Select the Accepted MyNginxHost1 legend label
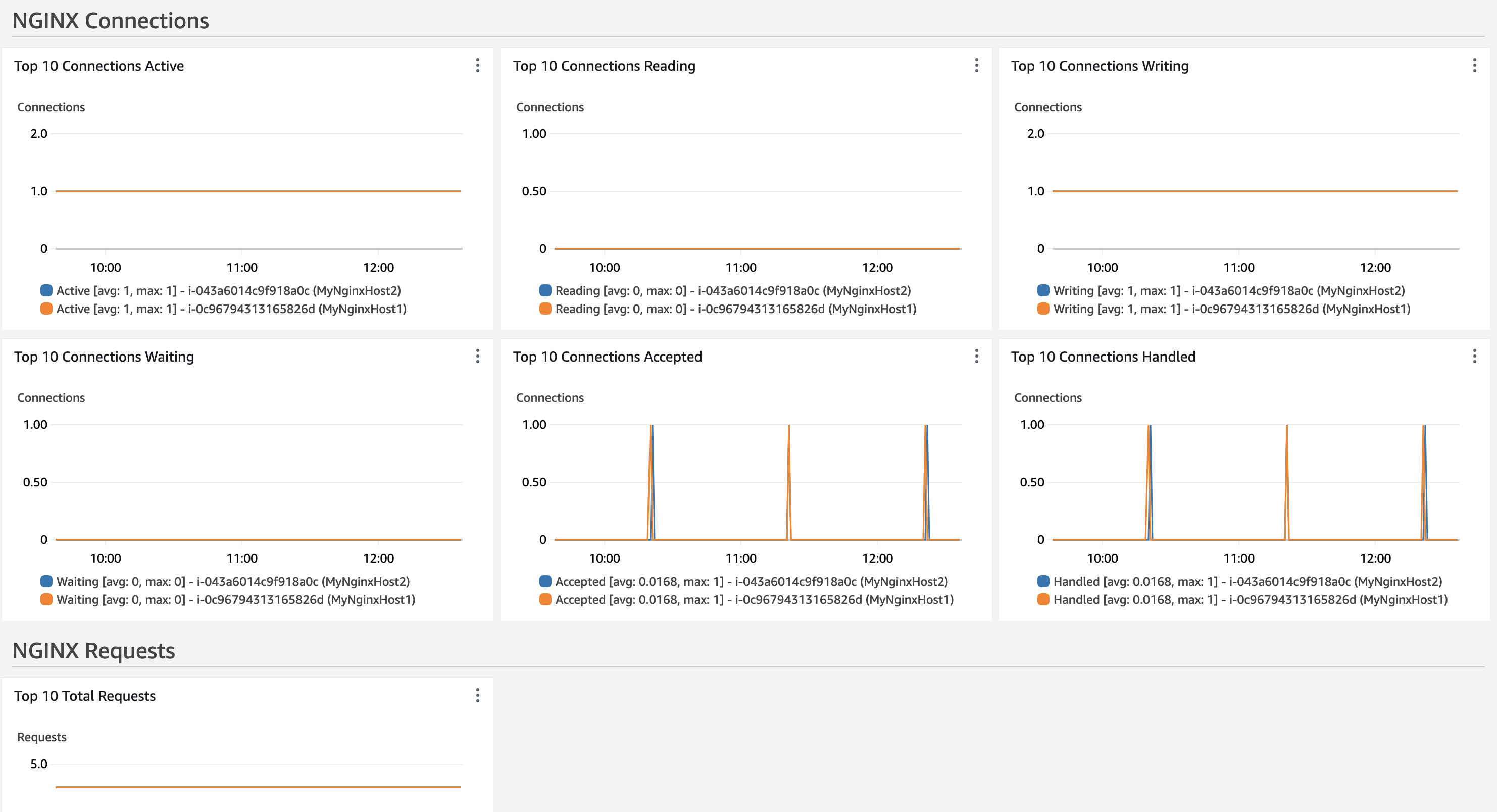 755,600
